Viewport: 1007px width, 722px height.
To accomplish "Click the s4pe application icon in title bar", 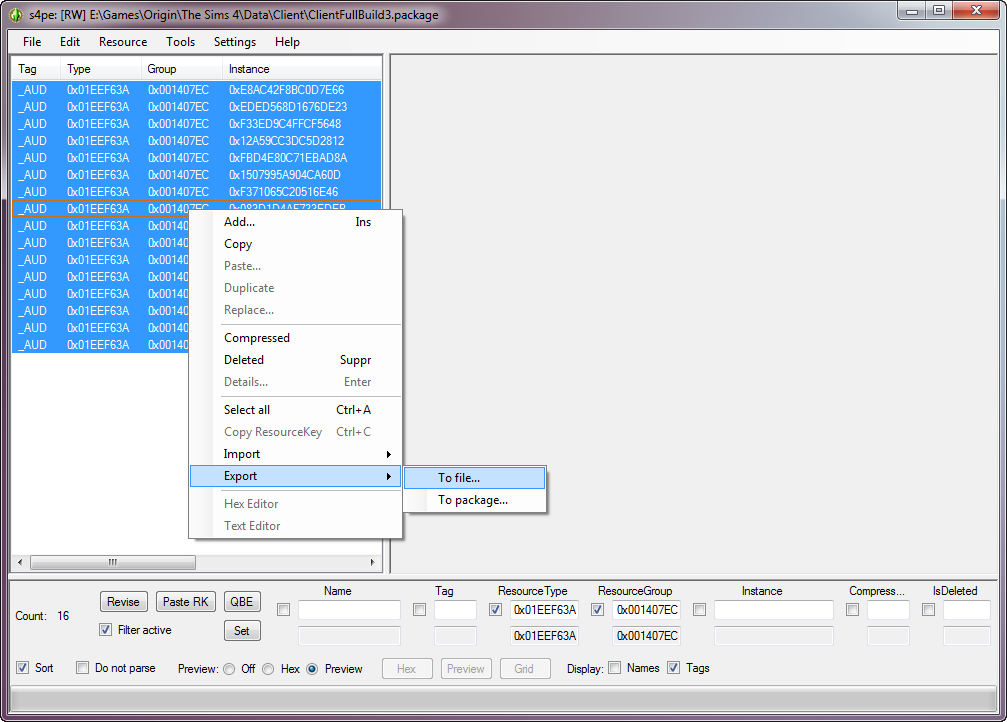I will coord(16,15).
